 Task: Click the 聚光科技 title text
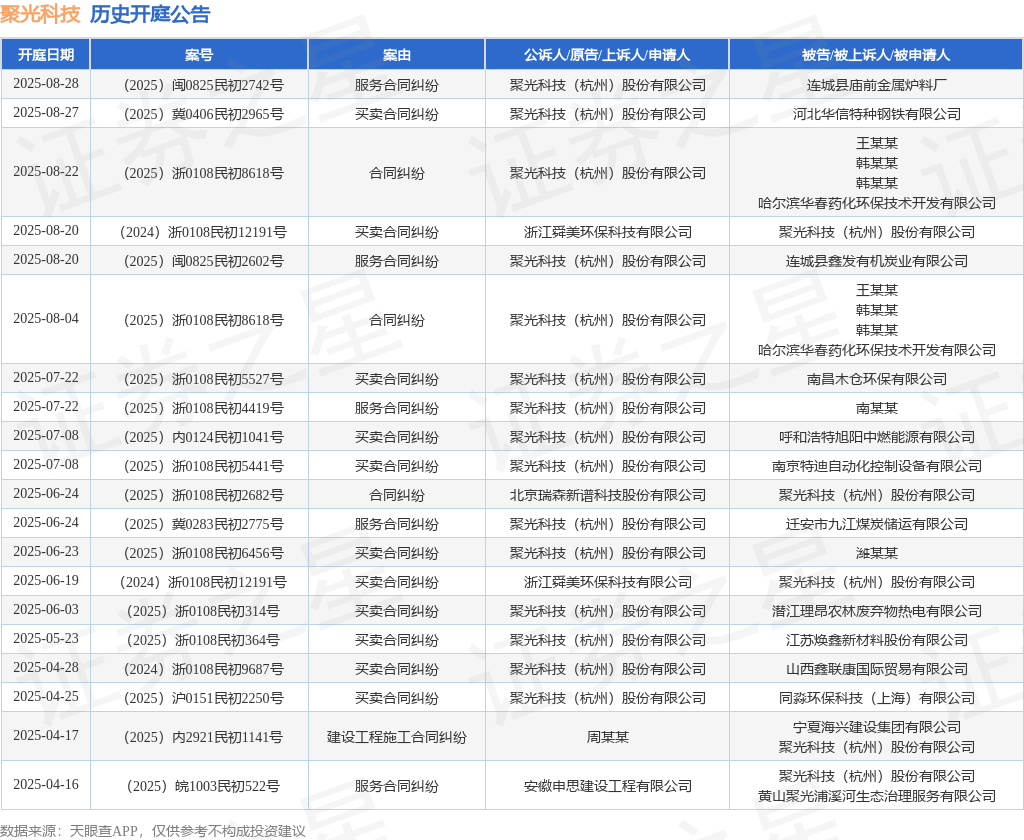pos(40,14)
